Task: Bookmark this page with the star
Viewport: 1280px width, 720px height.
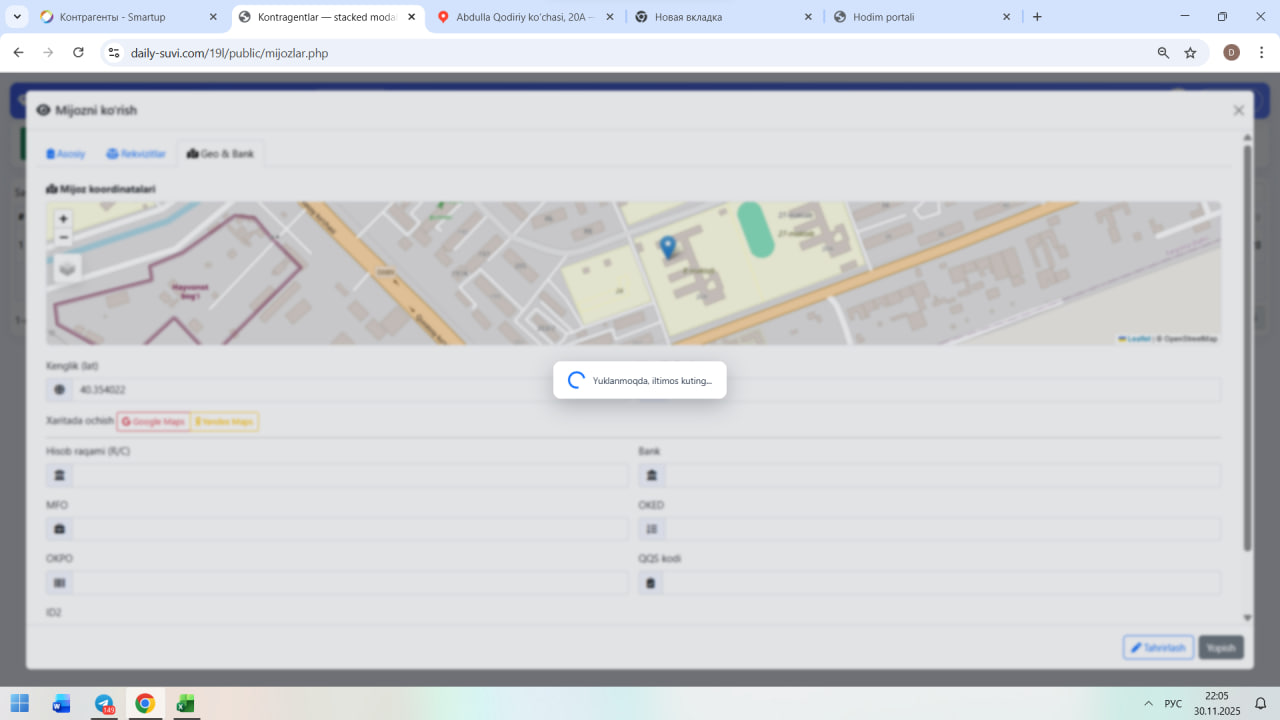Action: pos(1190,53)
